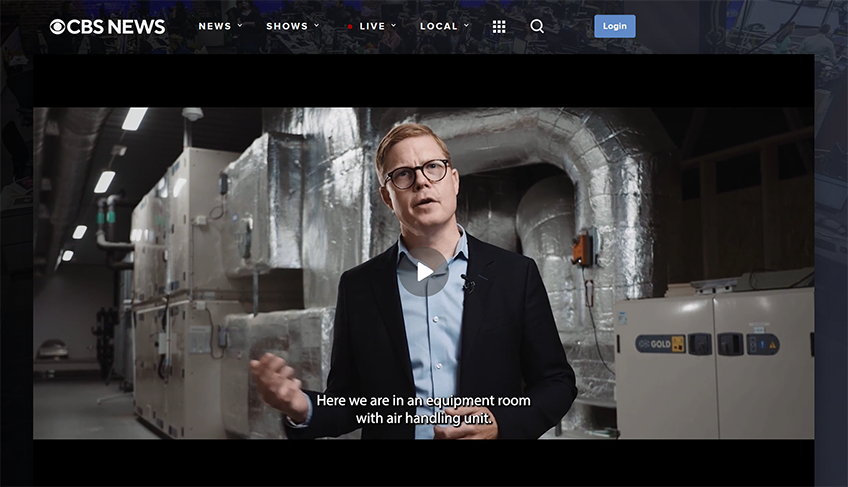Open the Live menu
This screenshot has height=487, width=848.
(372, 26)
